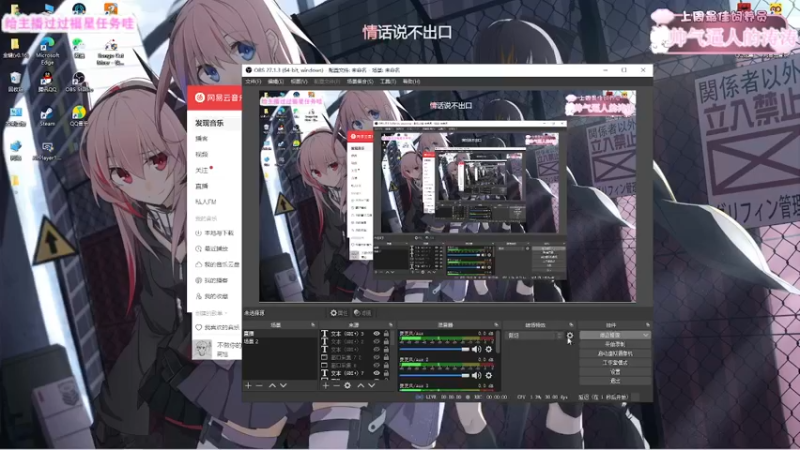Click the 退出 exit button in 控件
800x450 pixels.
(615, 381)
